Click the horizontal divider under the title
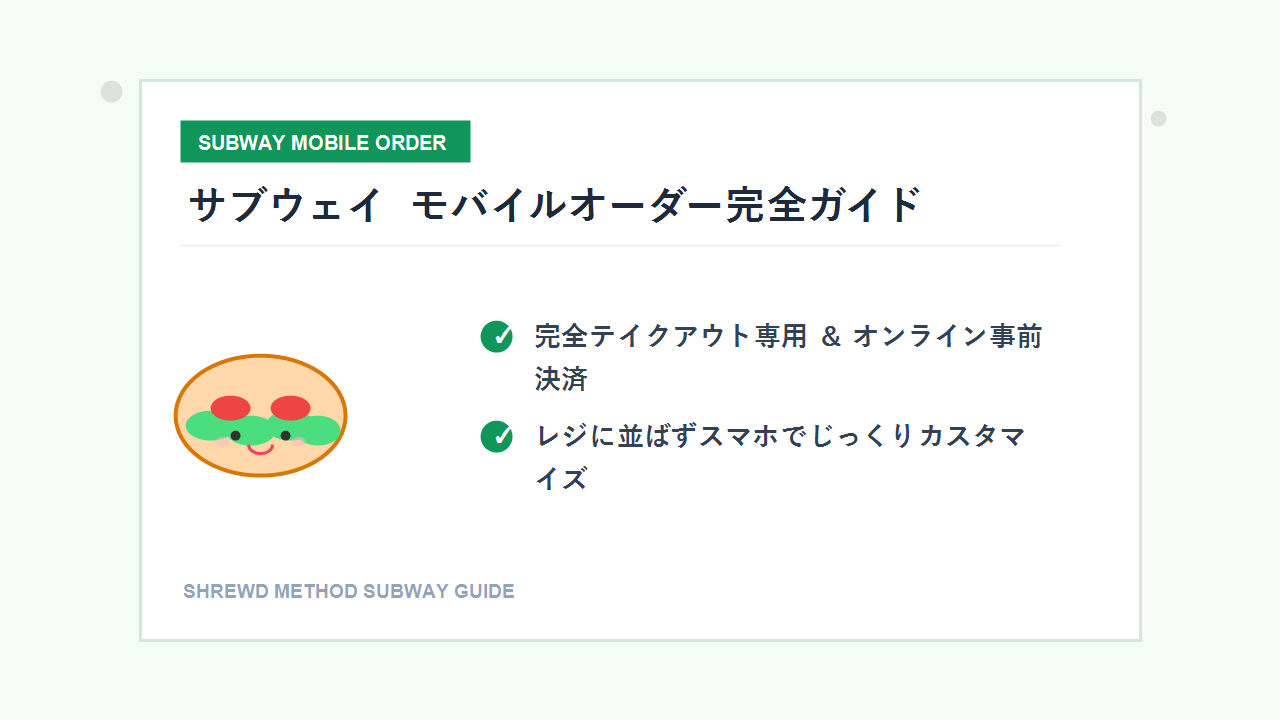1280x720 pixels. [x=620, y=245]
